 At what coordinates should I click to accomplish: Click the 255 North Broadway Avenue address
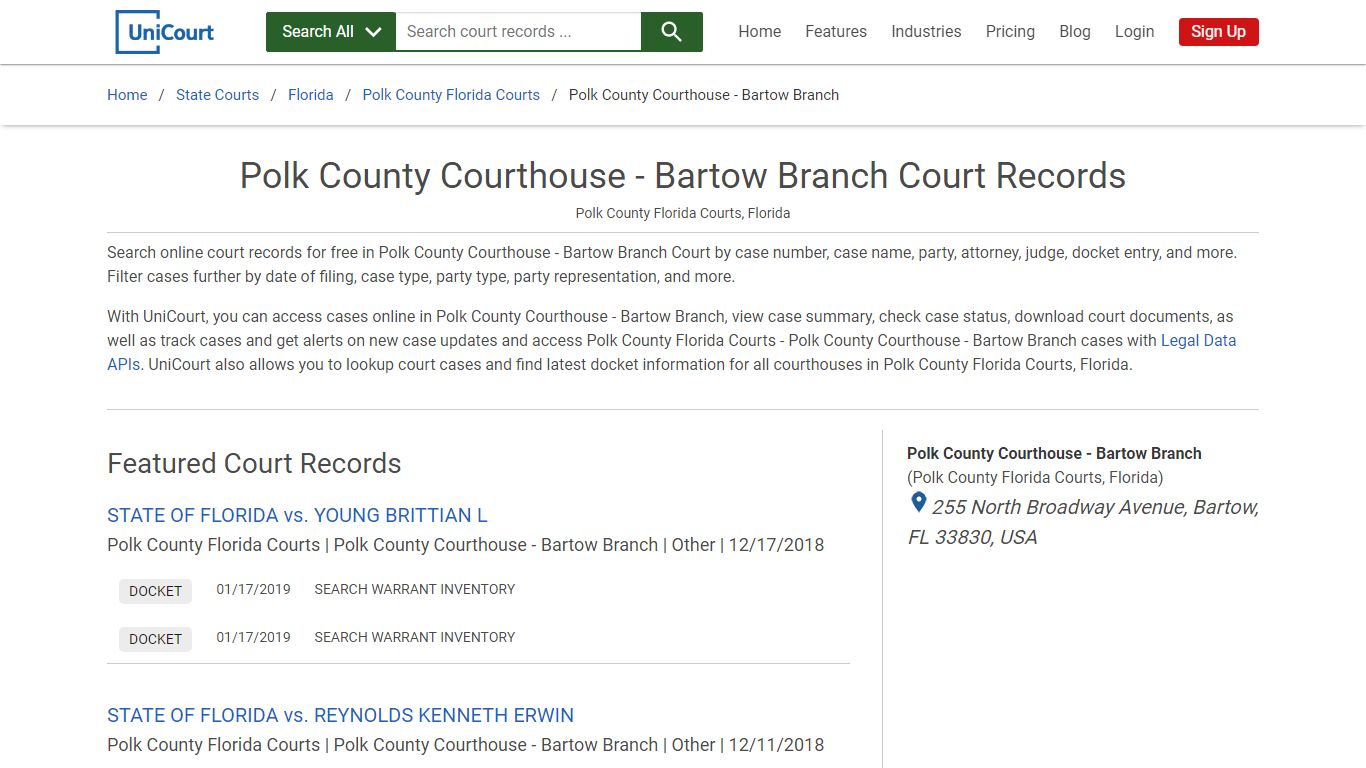(x=1083, y=522)
